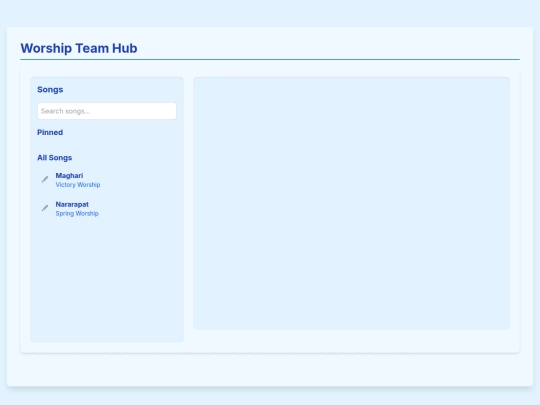This screenshot has height=405, width=540.
Task: Click the Pinned section heading
Action: click(50, 132)
